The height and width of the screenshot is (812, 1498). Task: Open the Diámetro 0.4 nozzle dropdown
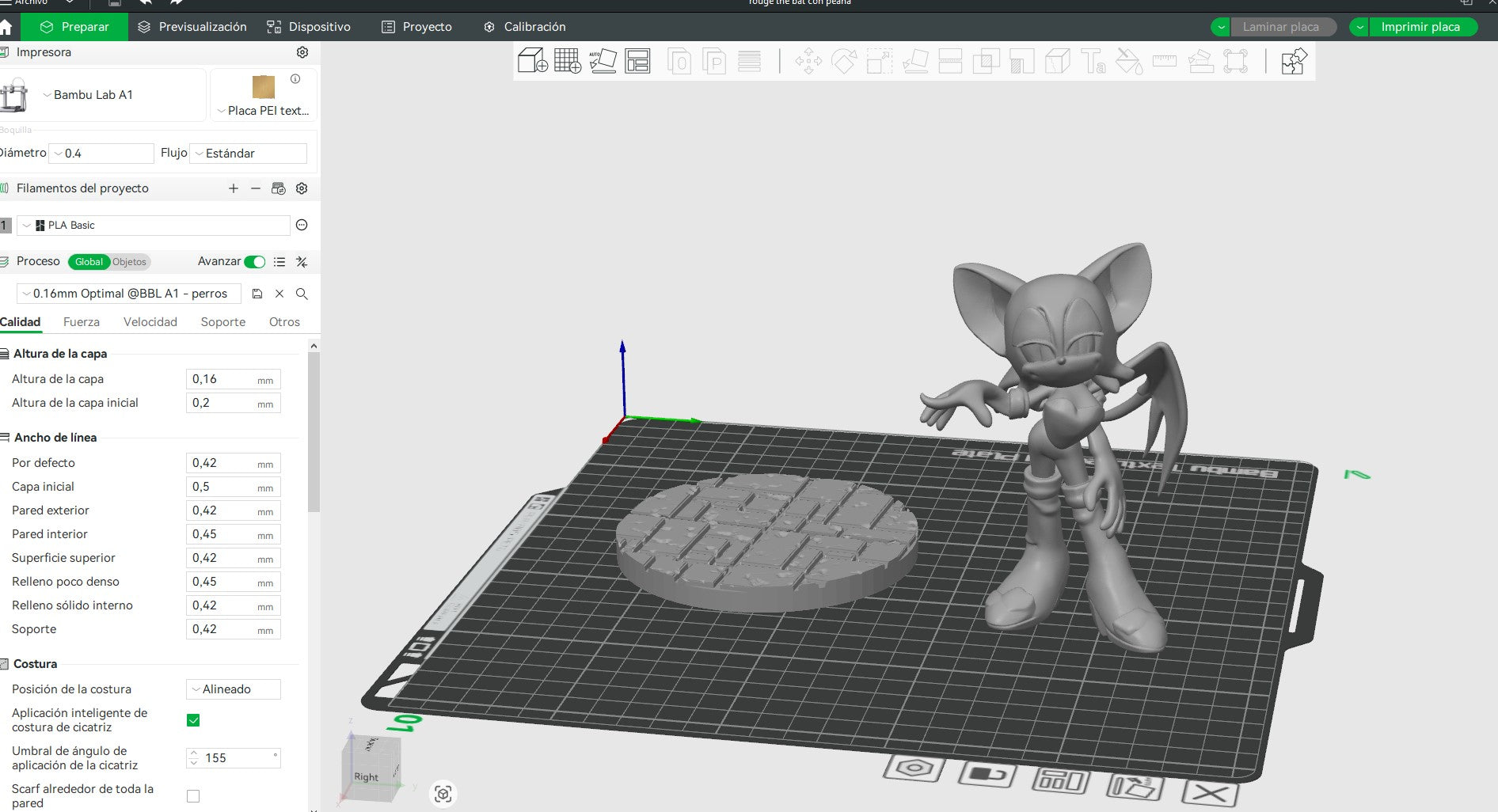pyautogui.click(x=101, y=154)
